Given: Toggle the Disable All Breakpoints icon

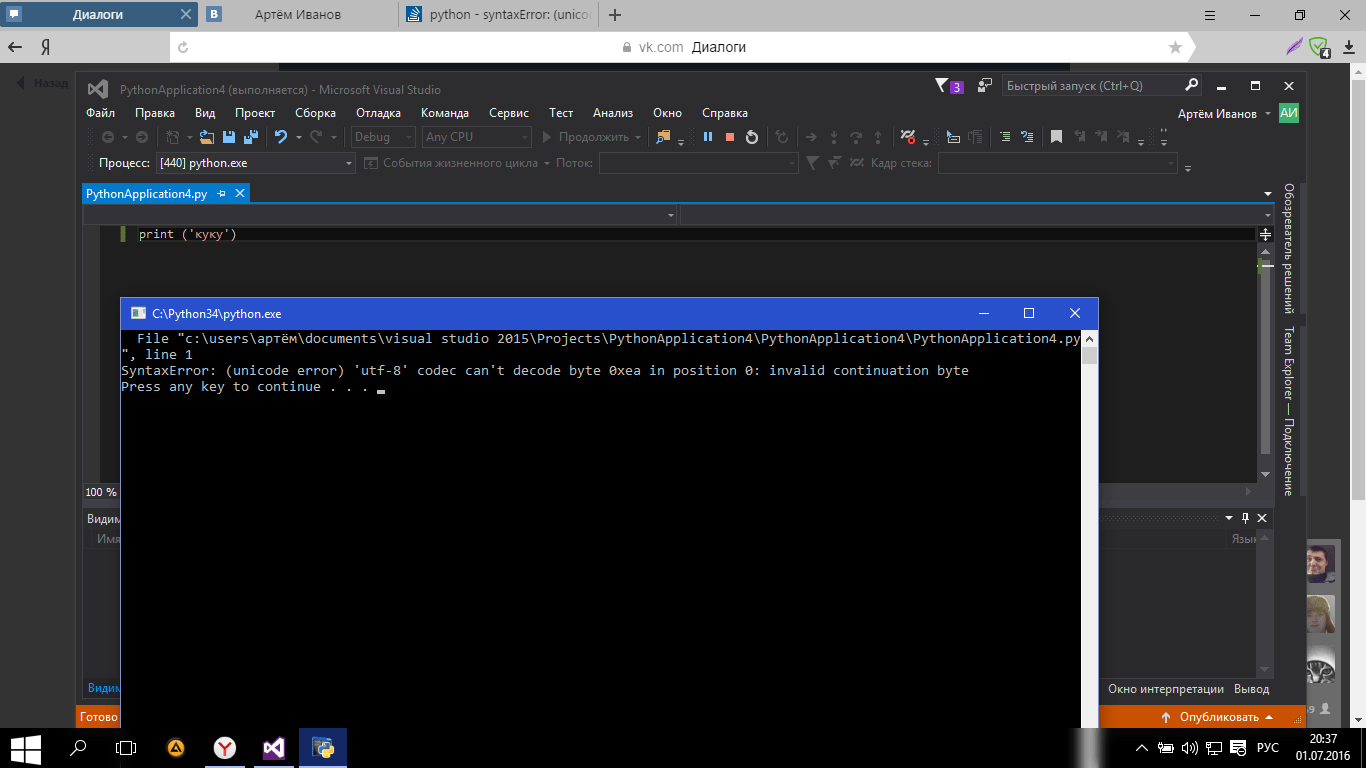Looking at the screenshot, I should pos(907,136).
